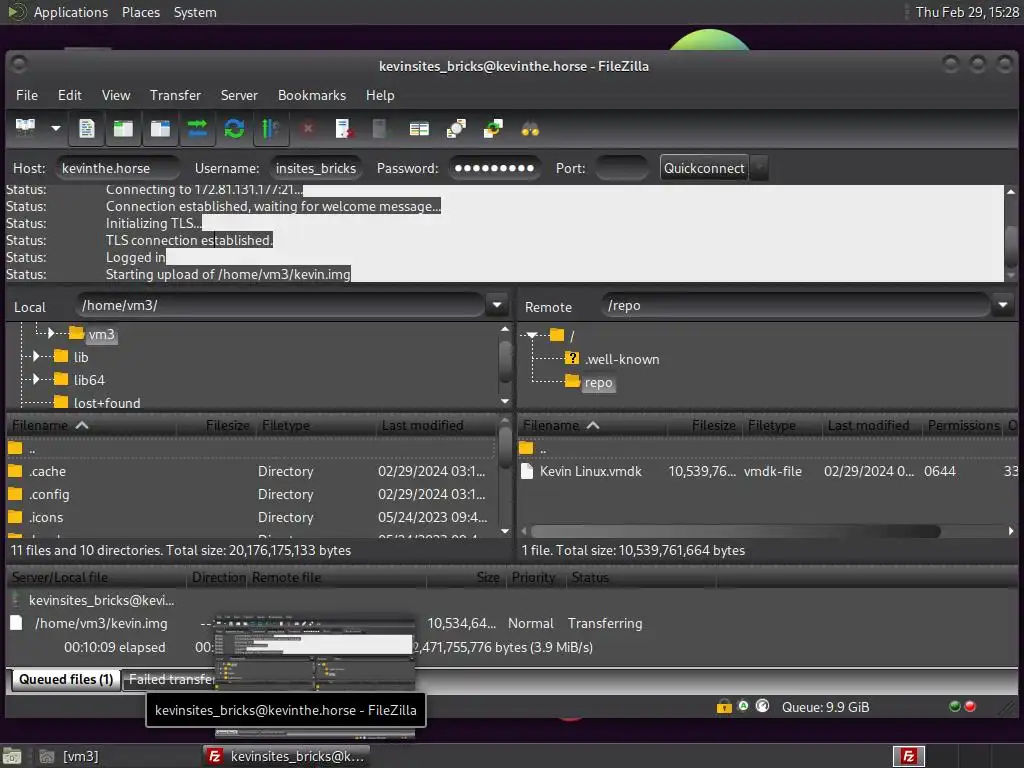
Task: Click the FileZilla tray icon in bottom panel
Action: point(908,756)
